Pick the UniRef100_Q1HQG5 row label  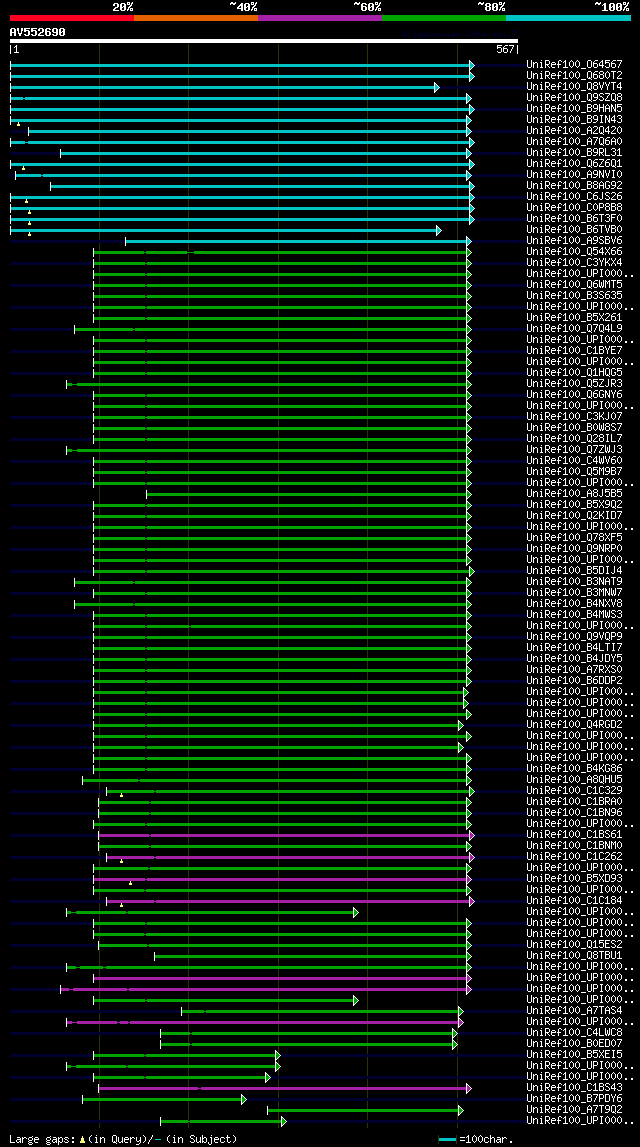pos(574,372)
